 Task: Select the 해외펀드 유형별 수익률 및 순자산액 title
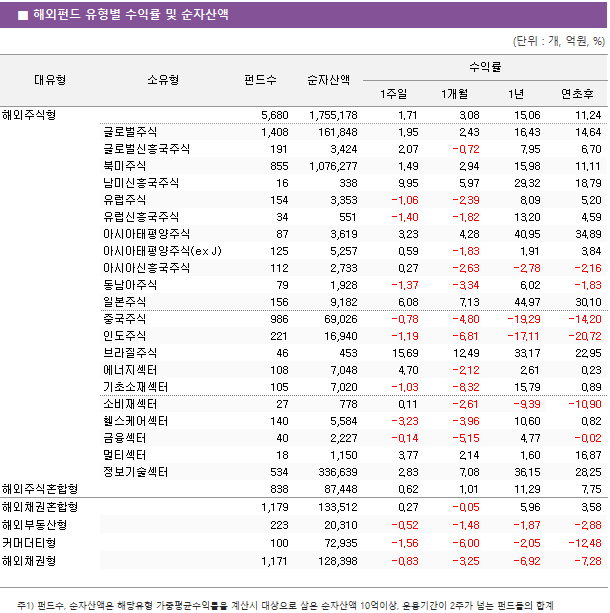[131, 14]
